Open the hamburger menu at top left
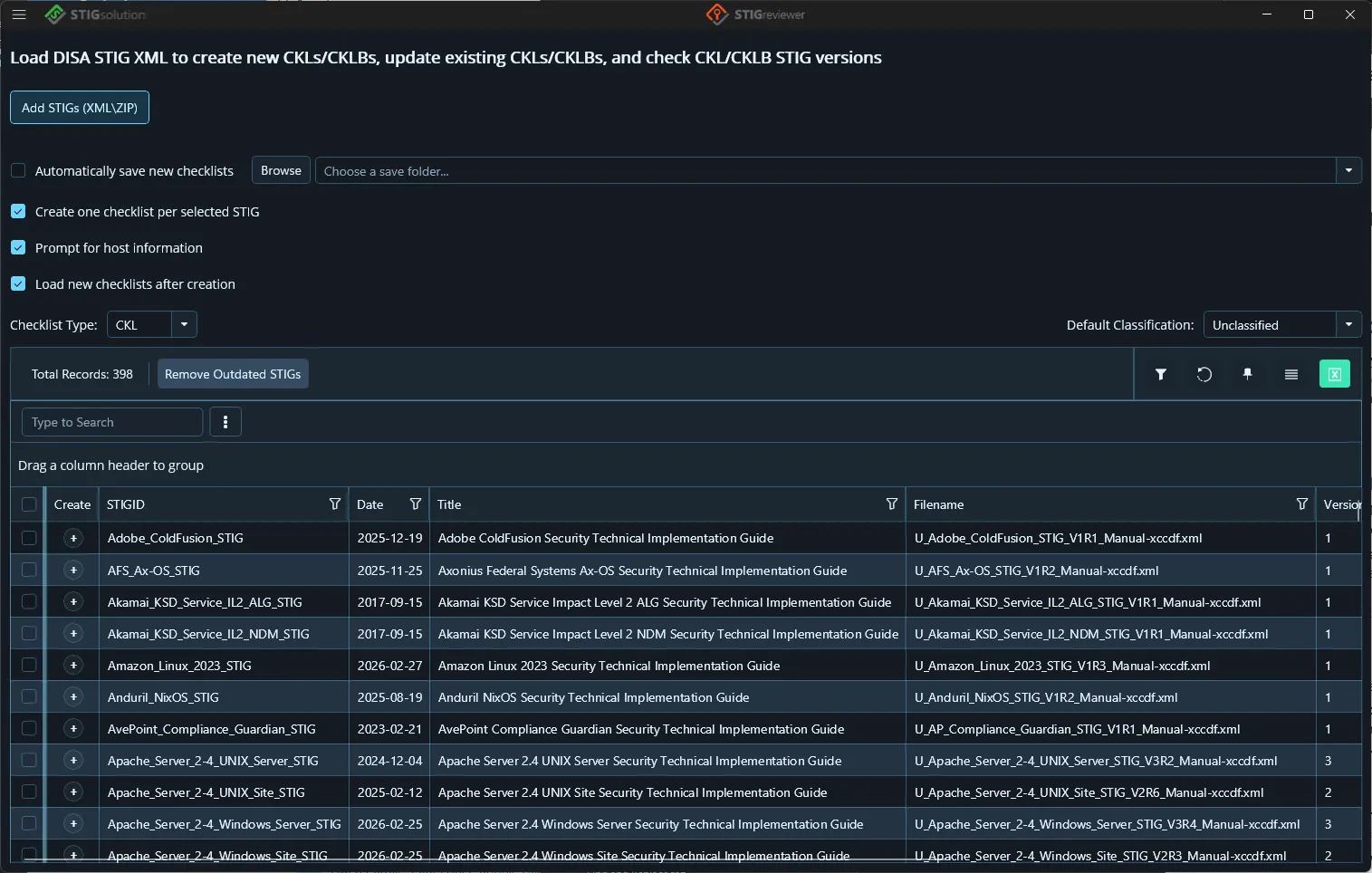Screen dimensions: 1372x873 coord(19,14)
